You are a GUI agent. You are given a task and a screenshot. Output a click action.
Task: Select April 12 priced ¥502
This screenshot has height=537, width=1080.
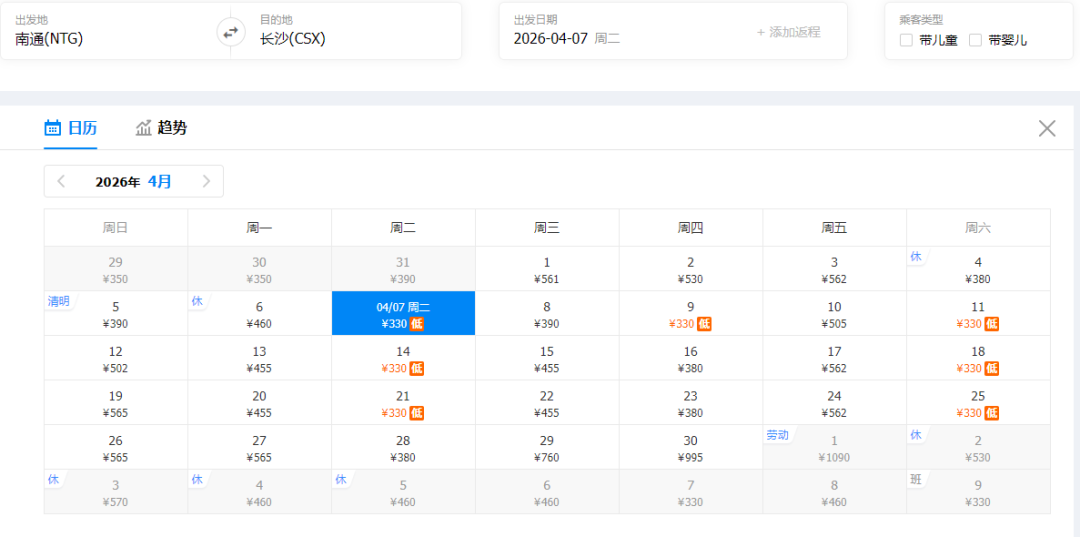click(116, 358)
